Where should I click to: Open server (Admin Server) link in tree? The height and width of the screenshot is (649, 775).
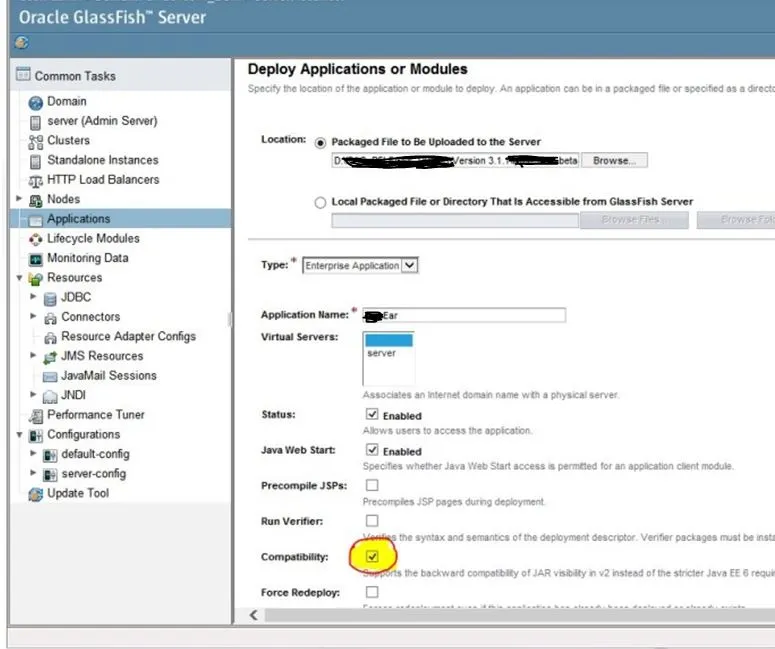tap(102, 121)
